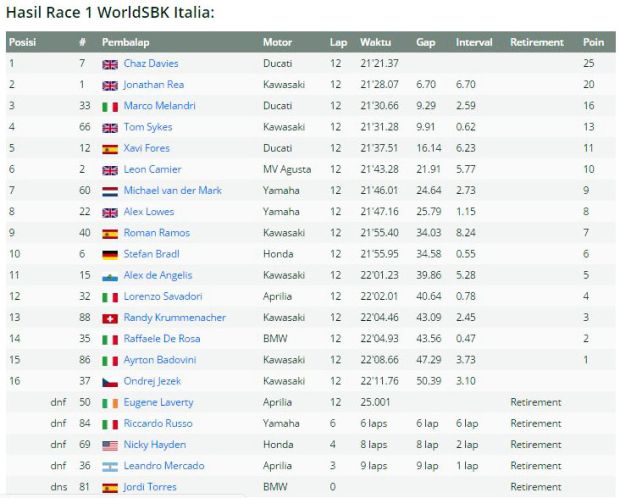The width and height of the screenshot is (620, 498).
Task: Click Irish flag next to Eugene Laverty
Action: 110,403
